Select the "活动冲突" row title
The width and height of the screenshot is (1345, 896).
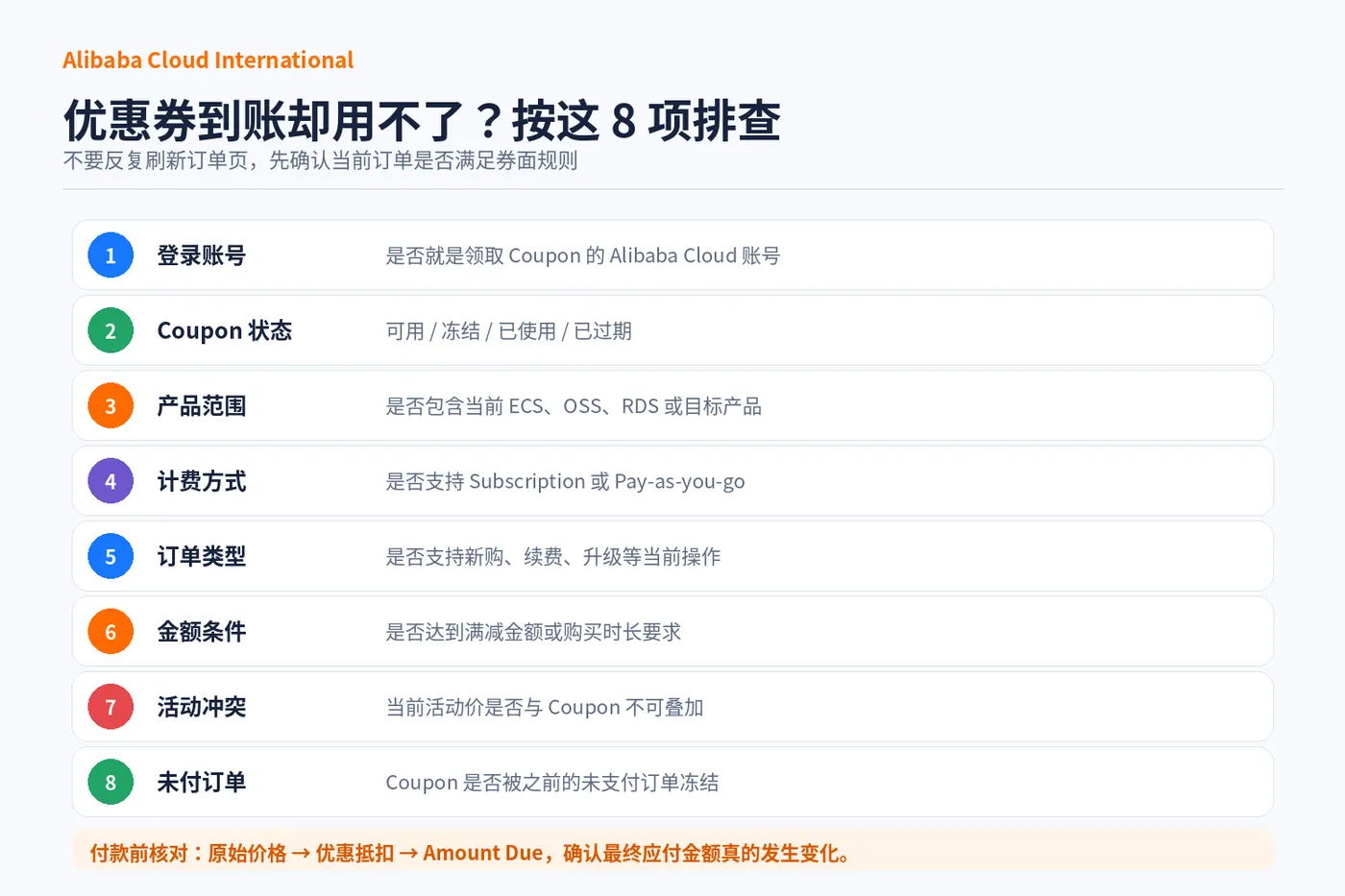coord(202,707)
